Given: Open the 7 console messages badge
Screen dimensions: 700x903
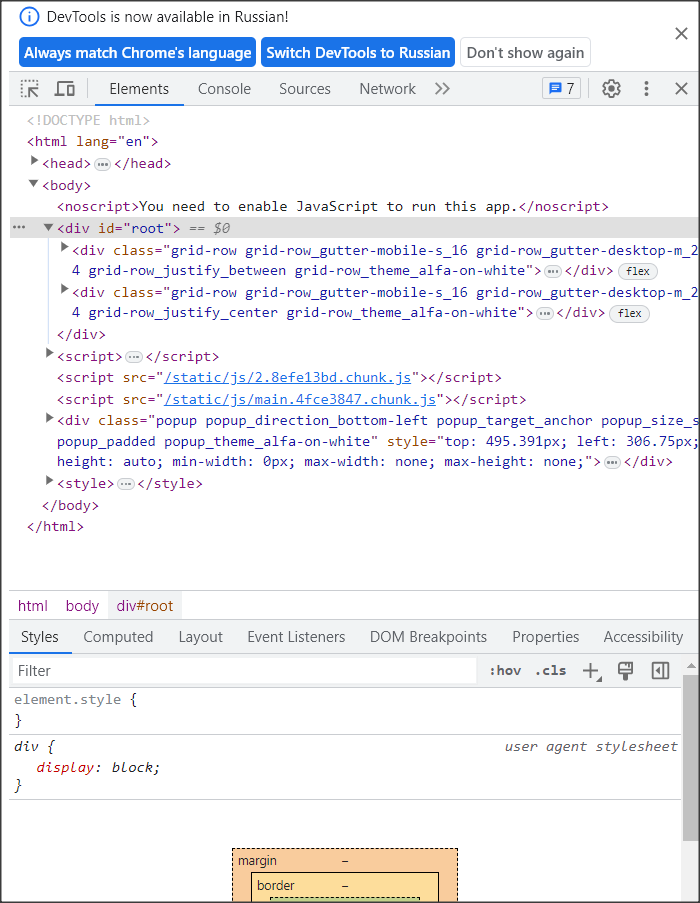Looking at the screenshot, I should click(561, 88).
